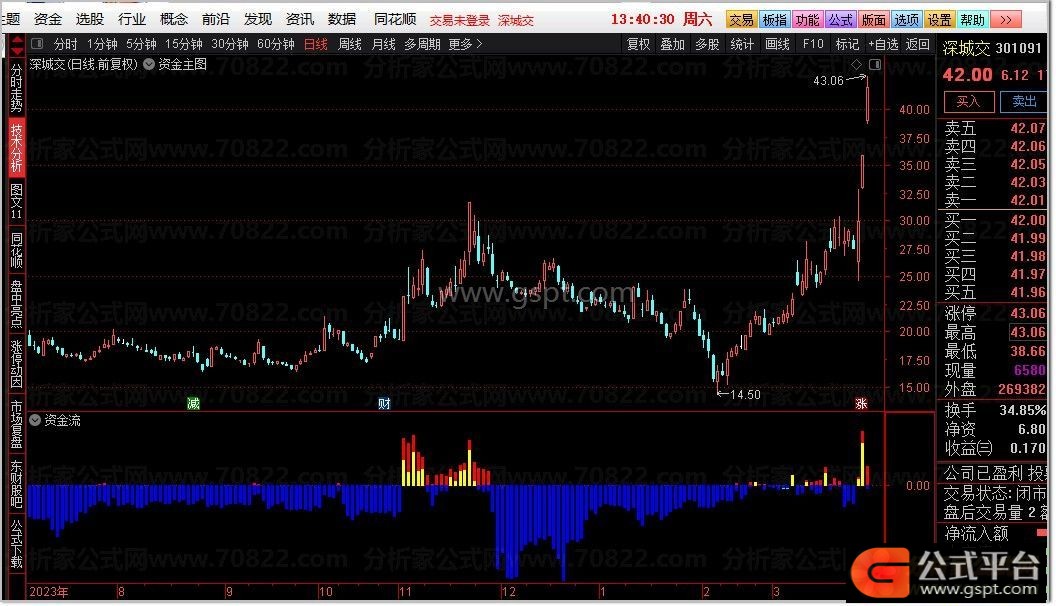
Task: Click the pink 功能 button
Action: [807, 20]
